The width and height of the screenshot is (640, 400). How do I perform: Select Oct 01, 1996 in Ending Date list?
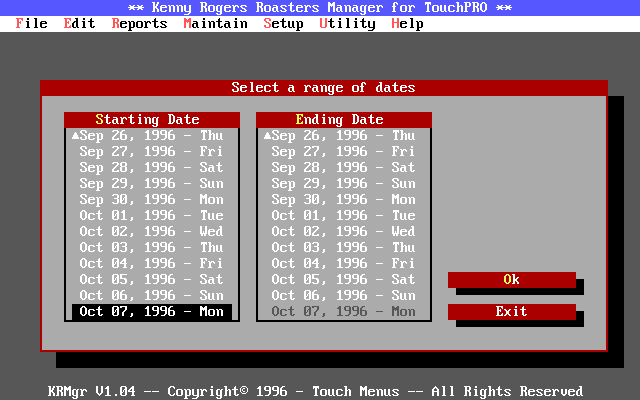(x=344, y=216)
